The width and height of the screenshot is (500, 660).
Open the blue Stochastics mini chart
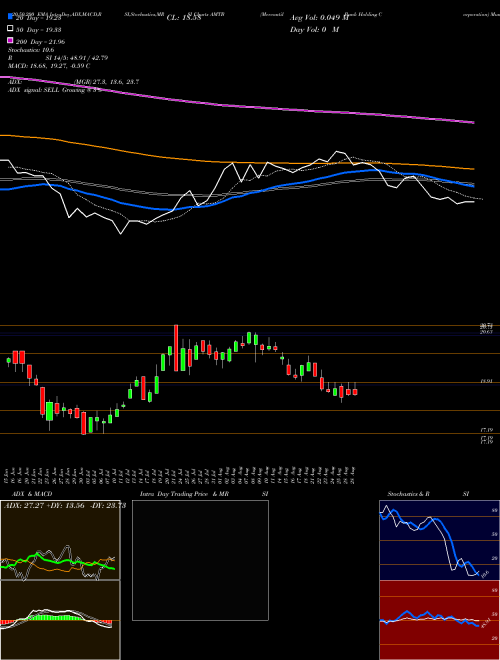pyautogui.click(x=439, y=540)
